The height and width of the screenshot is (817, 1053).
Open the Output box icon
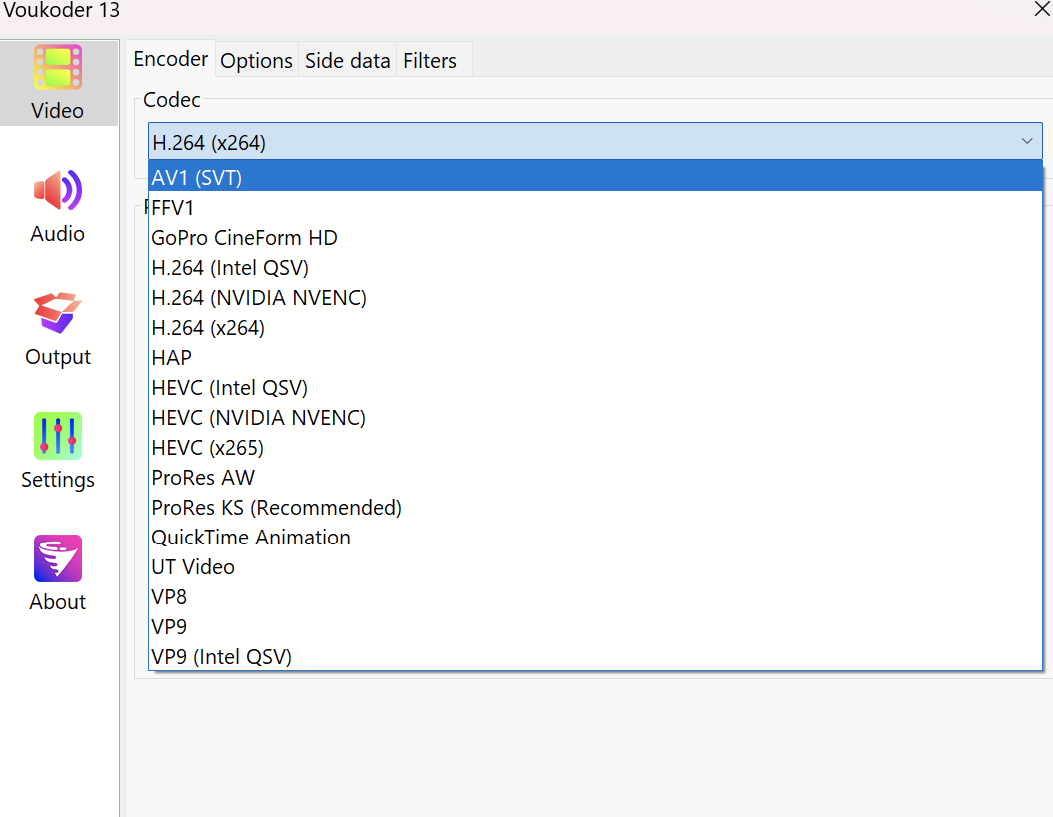tap(58, 313)
